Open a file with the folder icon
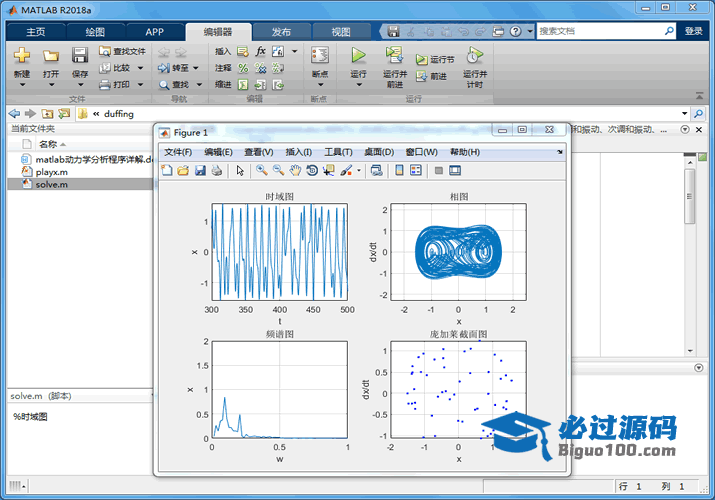 coord(51,56)
